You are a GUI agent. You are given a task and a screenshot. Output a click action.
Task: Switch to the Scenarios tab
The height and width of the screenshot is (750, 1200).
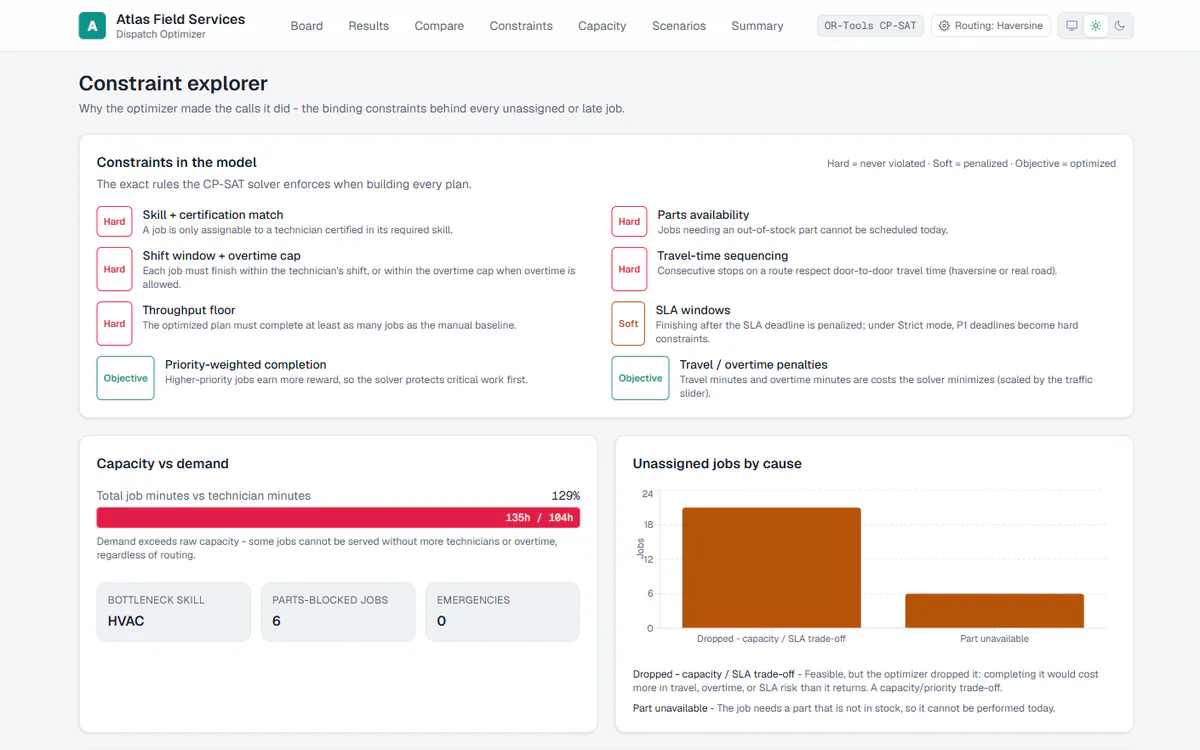(x=679, y=26)
